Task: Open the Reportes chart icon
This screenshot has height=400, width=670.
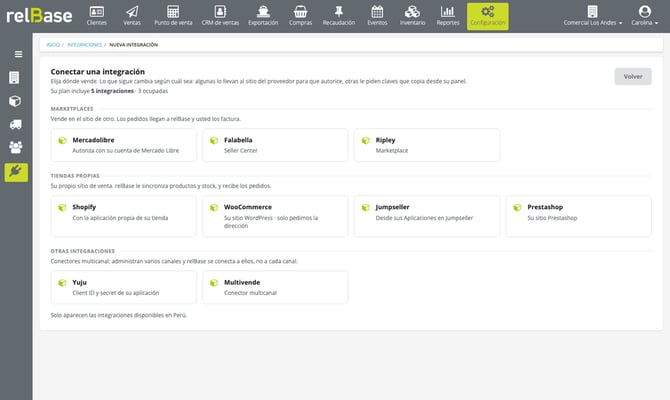Action: (448, 12)
